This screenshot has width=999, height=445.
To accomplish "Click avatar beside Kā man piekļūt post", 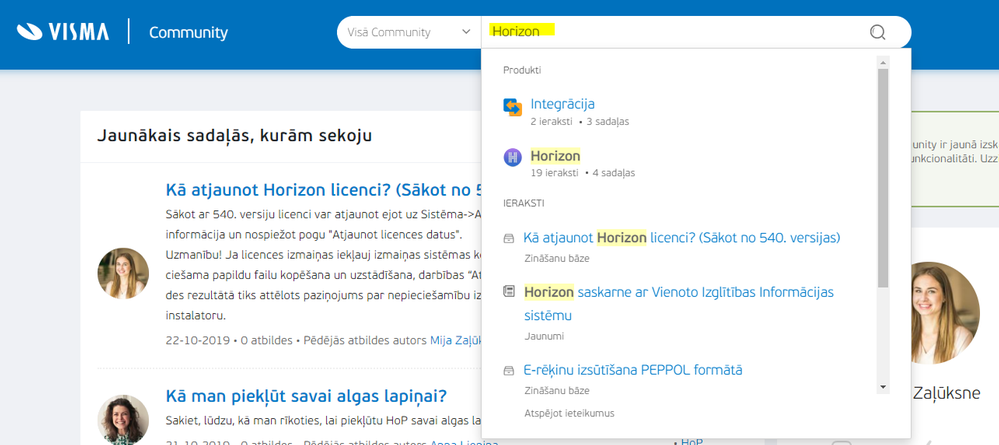I will click(x=123, y=419).
